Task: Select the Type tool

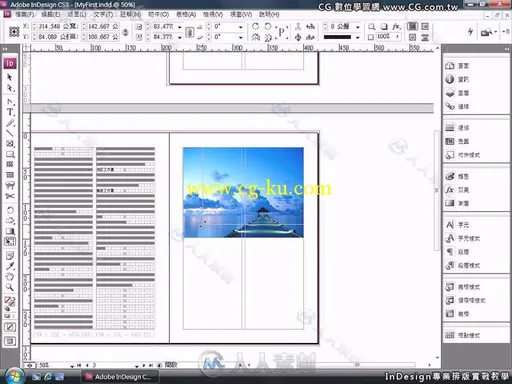Action: click(10, 112)
